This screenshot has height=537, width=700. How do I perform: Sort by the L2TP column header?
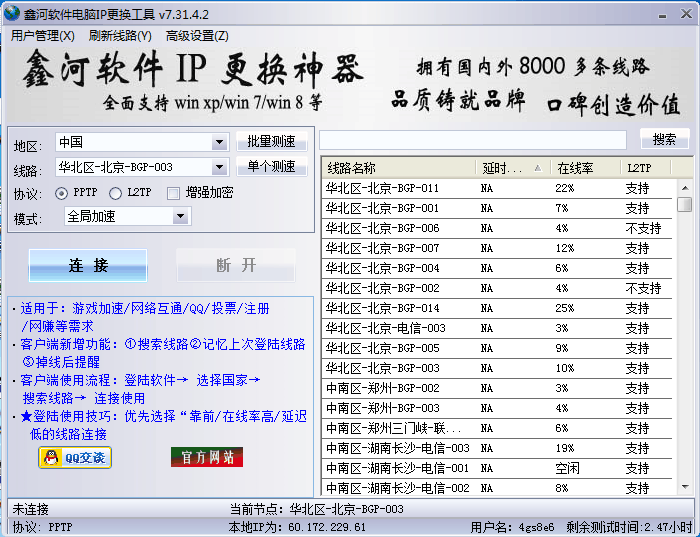(x=646, y=168)
